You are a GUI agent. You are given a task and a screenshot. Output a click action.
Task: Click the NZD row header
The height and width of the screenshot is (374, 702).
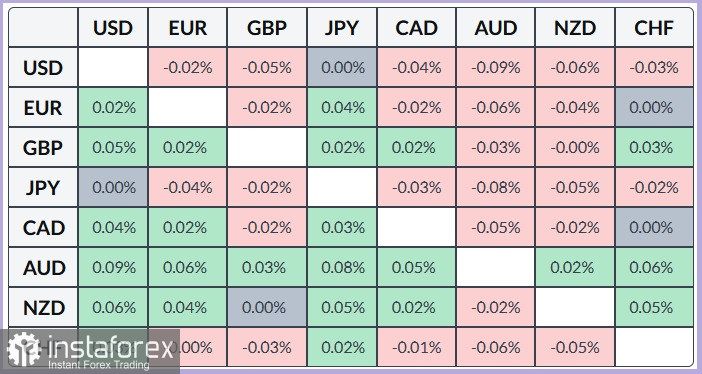pyautogui.click(x=43, y=307)
